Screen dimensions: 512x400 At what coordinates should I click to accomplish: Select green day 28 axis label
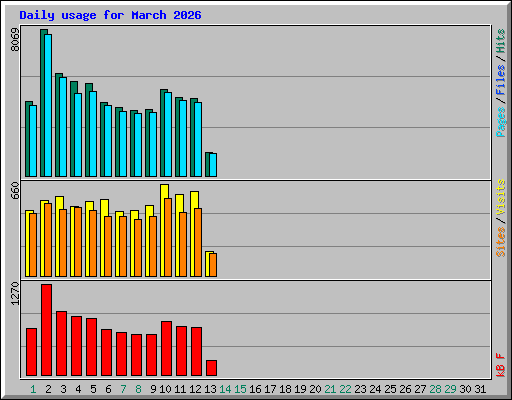435,389
